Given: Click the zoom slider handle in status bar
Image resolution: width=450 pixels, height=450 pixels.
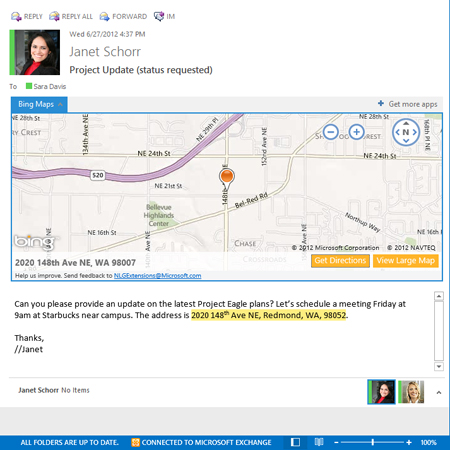Looking at the screenshot, I should pyautogui.click(x=373, y=442).
